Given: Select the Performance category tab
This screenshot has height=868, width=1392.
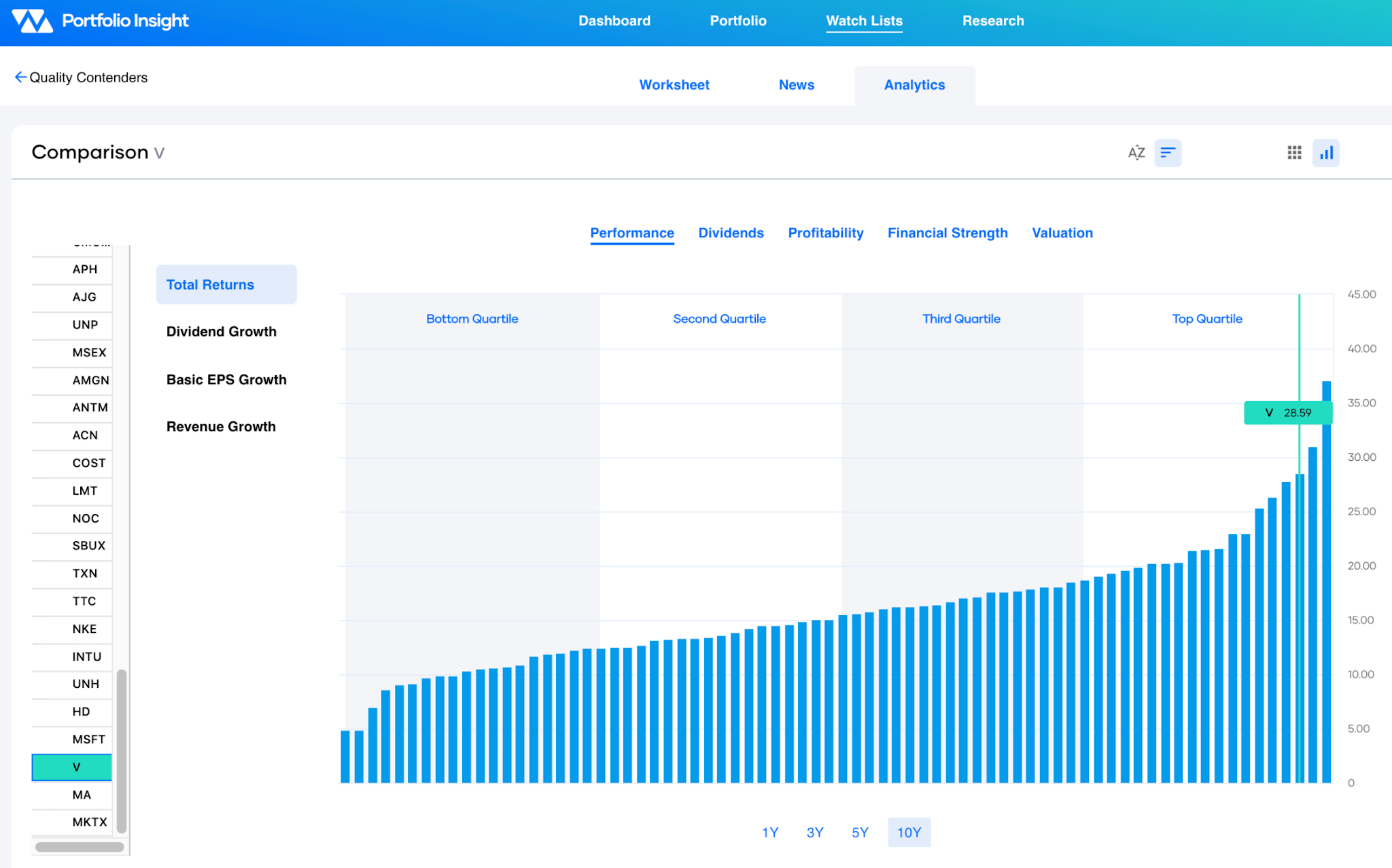Looking at the screenshot, I should (x=632, y=233).
